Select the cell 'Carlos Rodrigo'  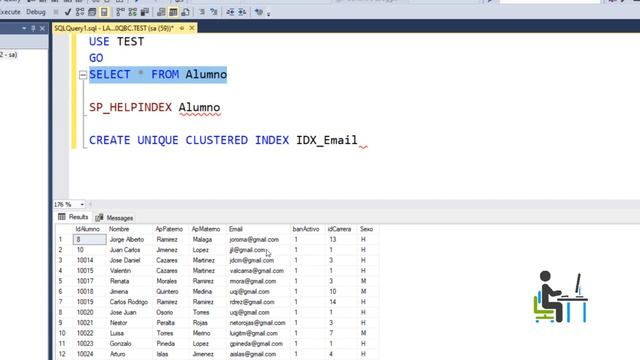130,302
